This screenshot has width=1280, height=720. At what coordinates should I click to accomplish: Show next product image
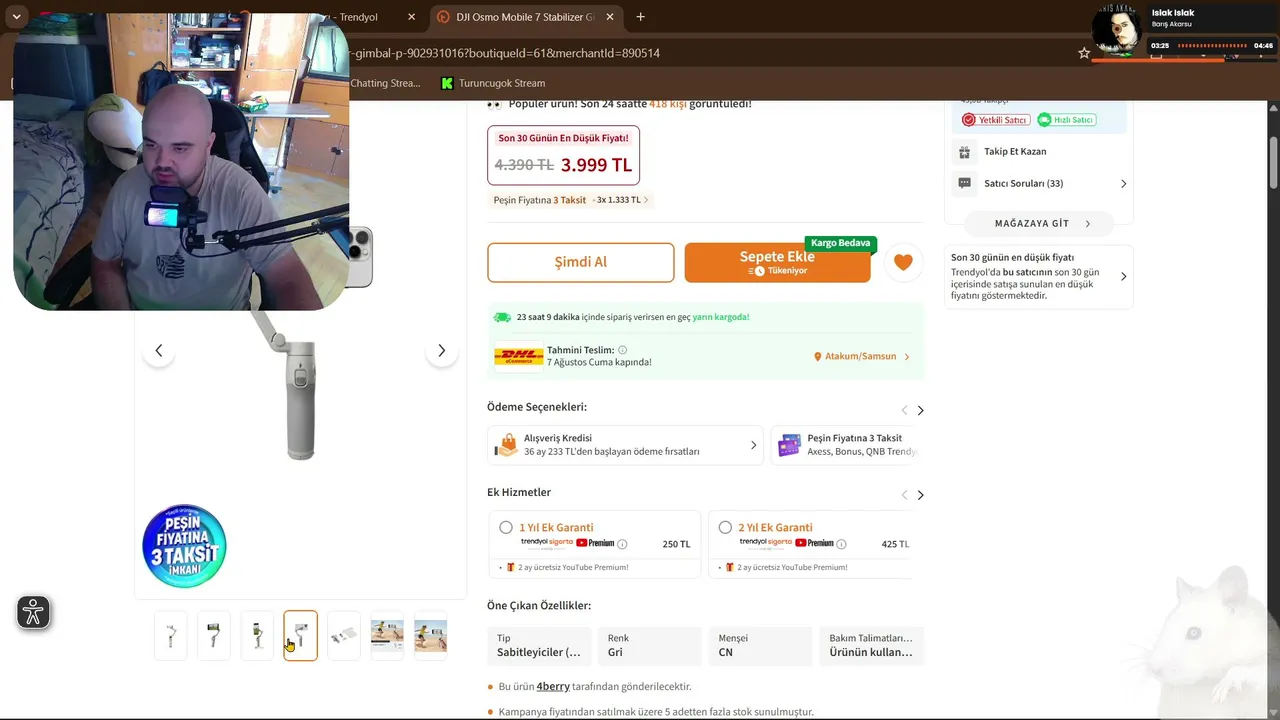click(441, 350)
